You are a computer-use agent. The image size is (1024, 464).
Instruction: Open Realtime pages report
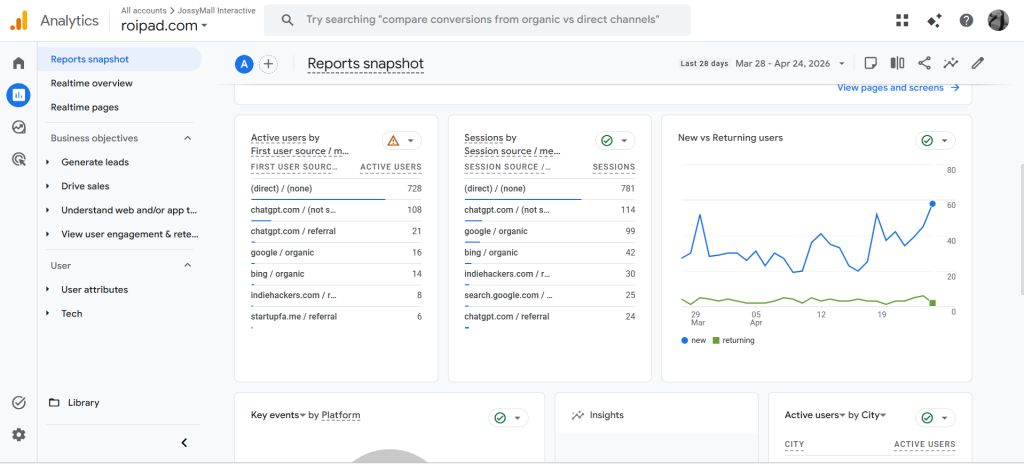tap(84, 107)
